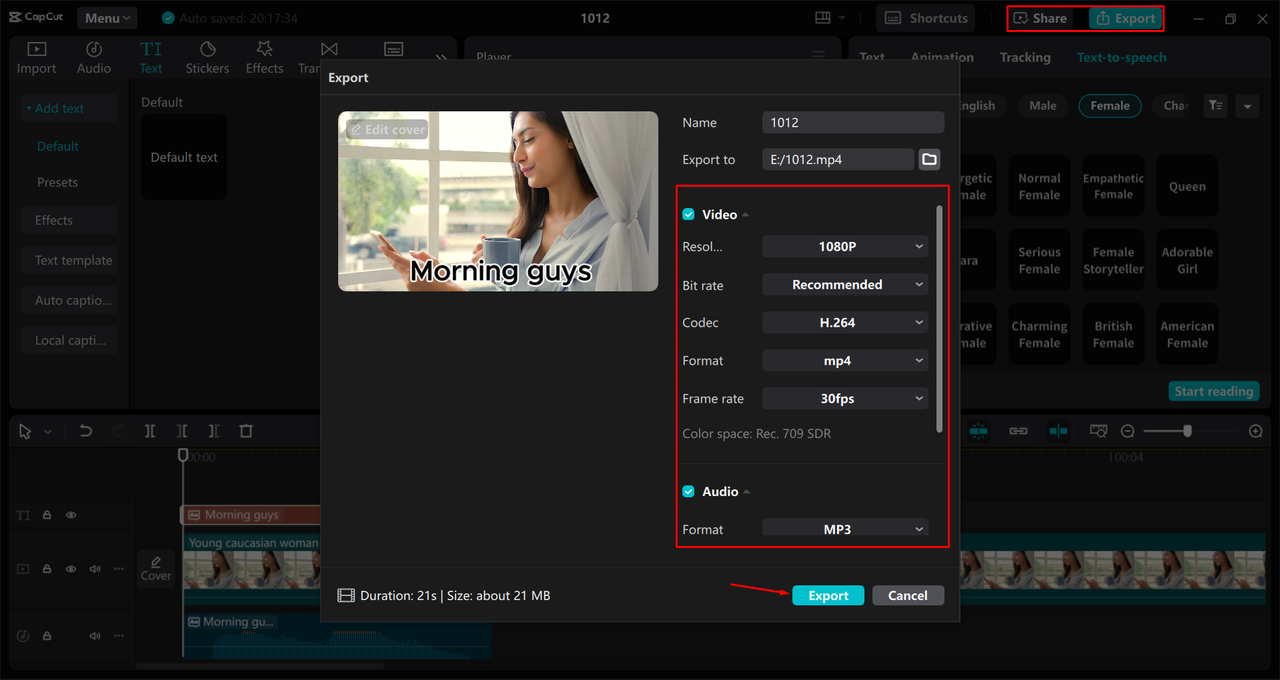Screen dimensions: 1280x680
Task: Uncheck the Video export checkbox
Action: coord(688,214)
